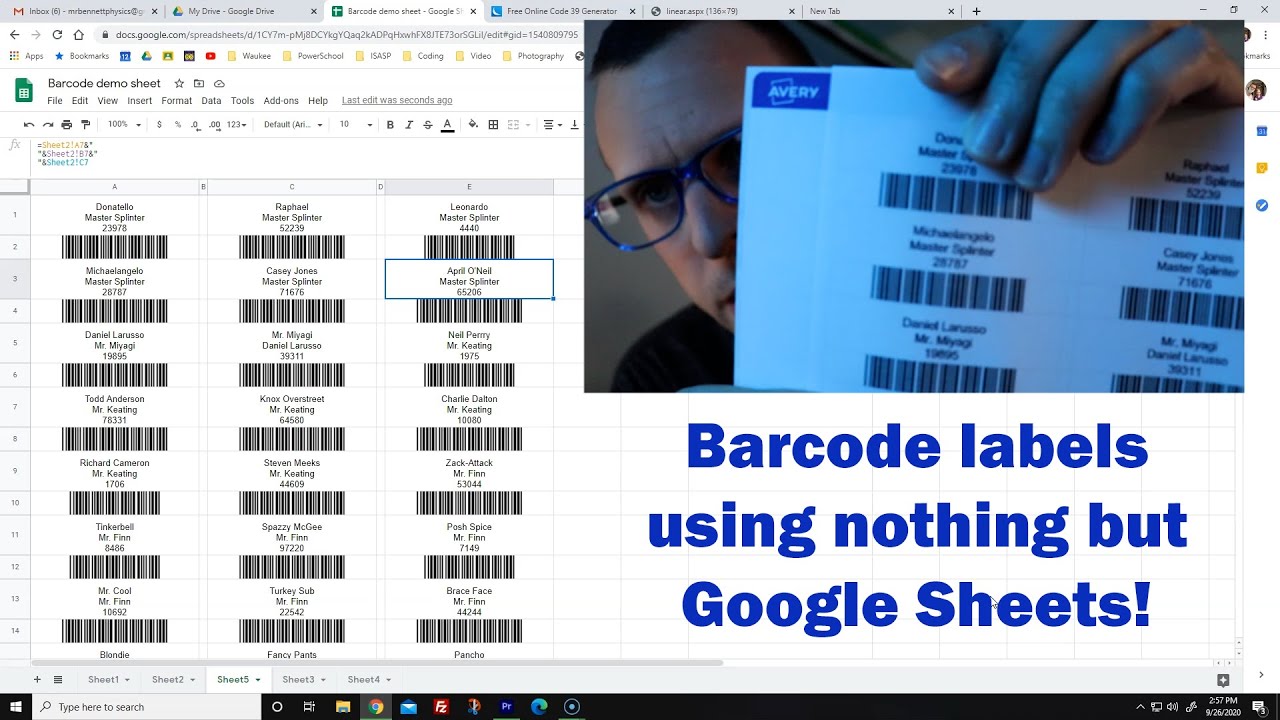Open the Sheet2 tab dropdown arrow

192,680
